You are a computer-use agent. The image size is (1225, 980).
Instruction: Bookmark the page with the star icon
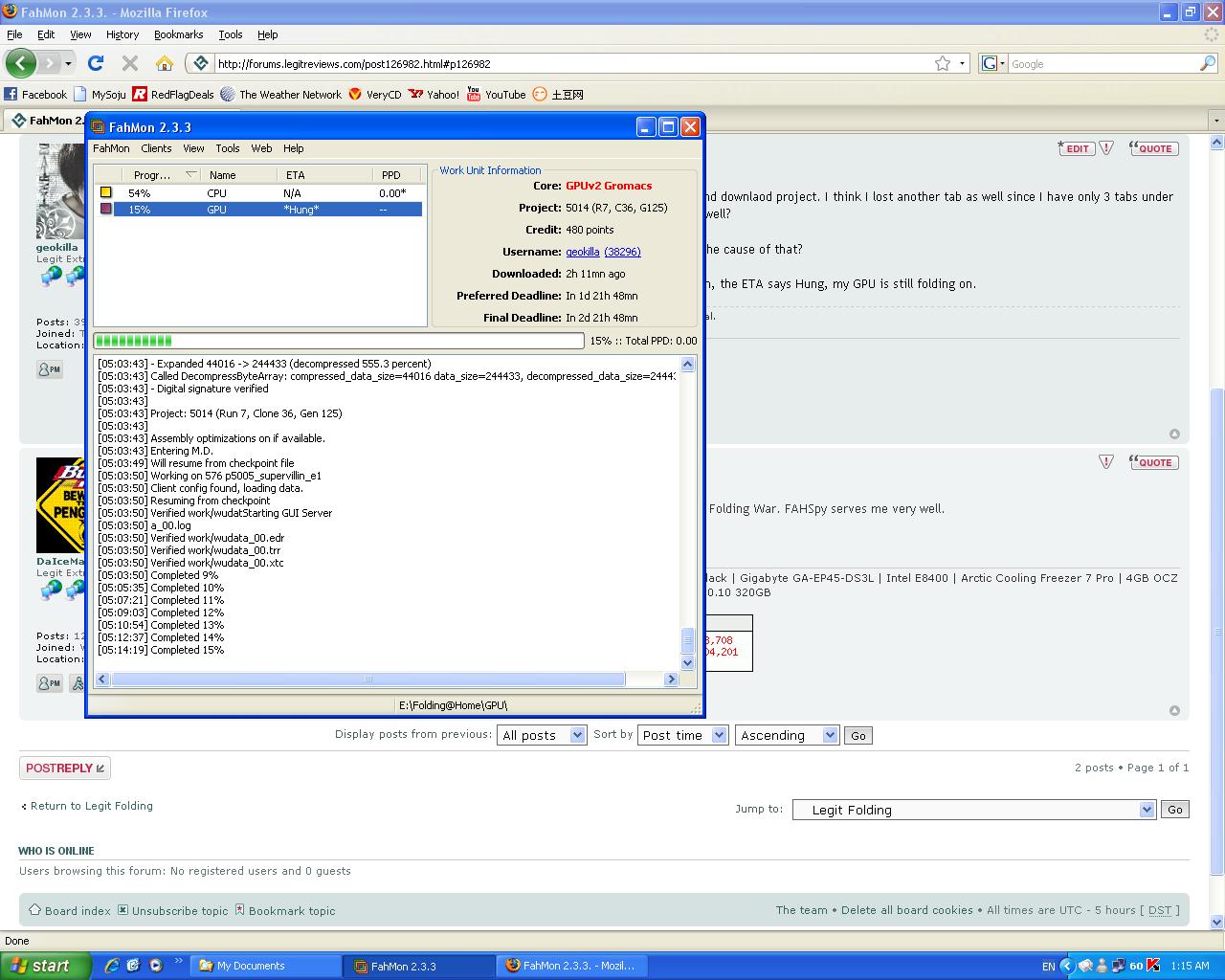pyautogui.click(x=943, y=63)
